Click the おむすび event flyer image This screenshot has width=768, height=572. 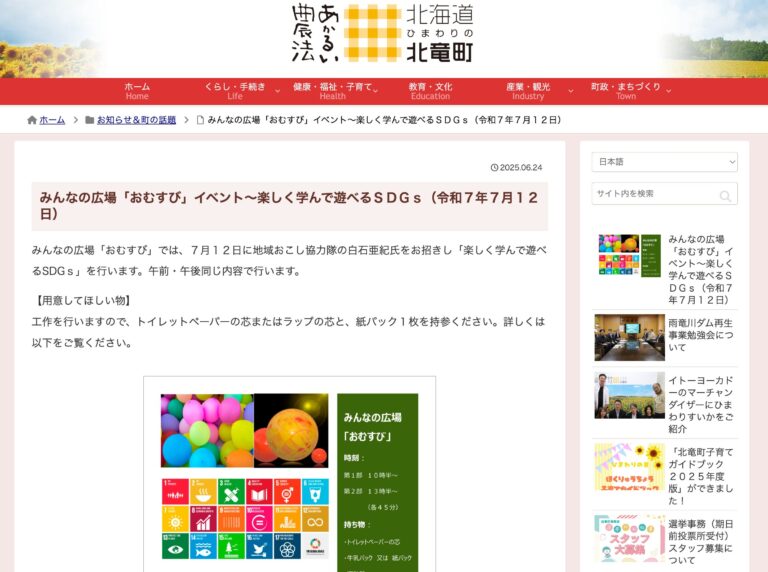point(289,474)
